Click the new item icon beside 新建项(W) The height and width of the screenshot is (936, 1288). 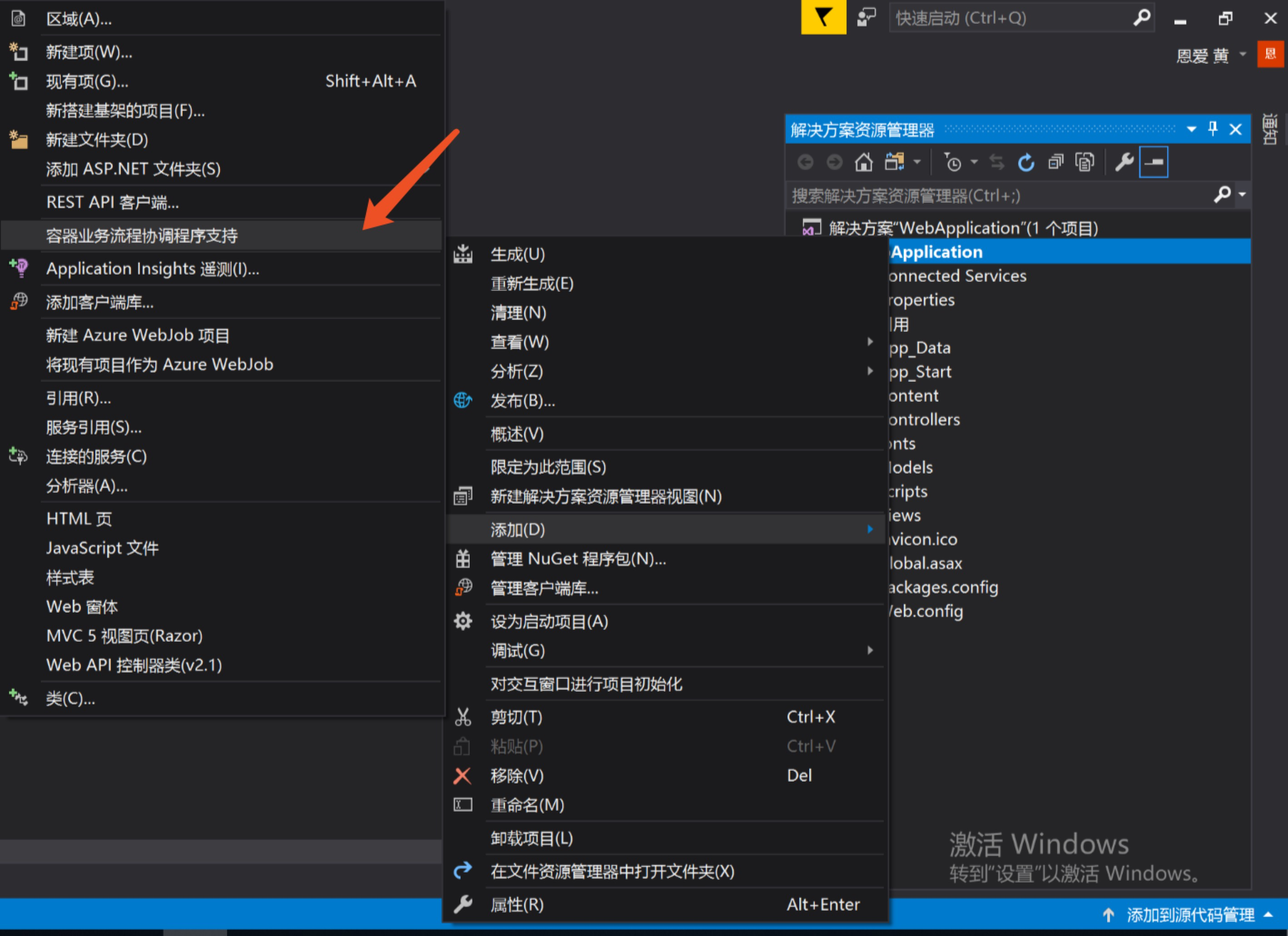tap(18, 52)
